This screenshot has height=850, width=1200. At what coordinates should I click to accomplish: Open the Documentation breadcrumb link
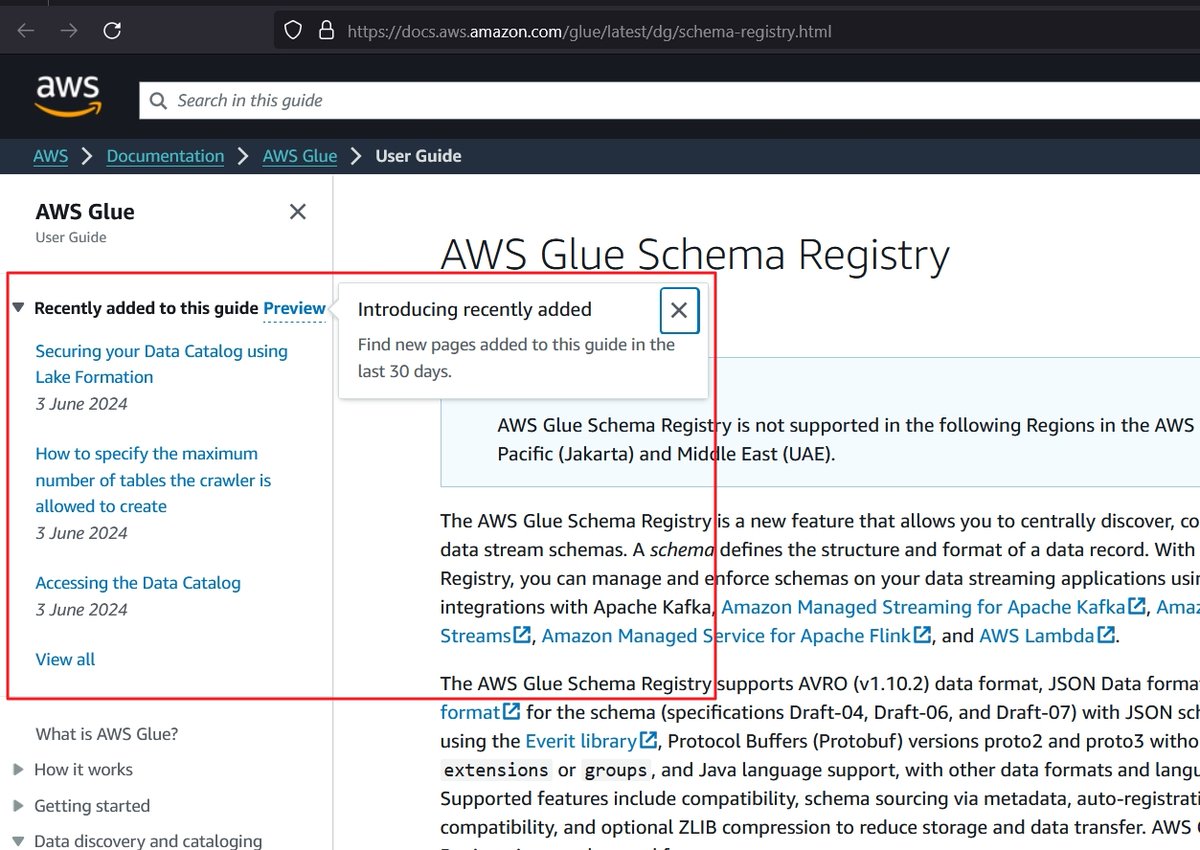[x=165, y=156]
